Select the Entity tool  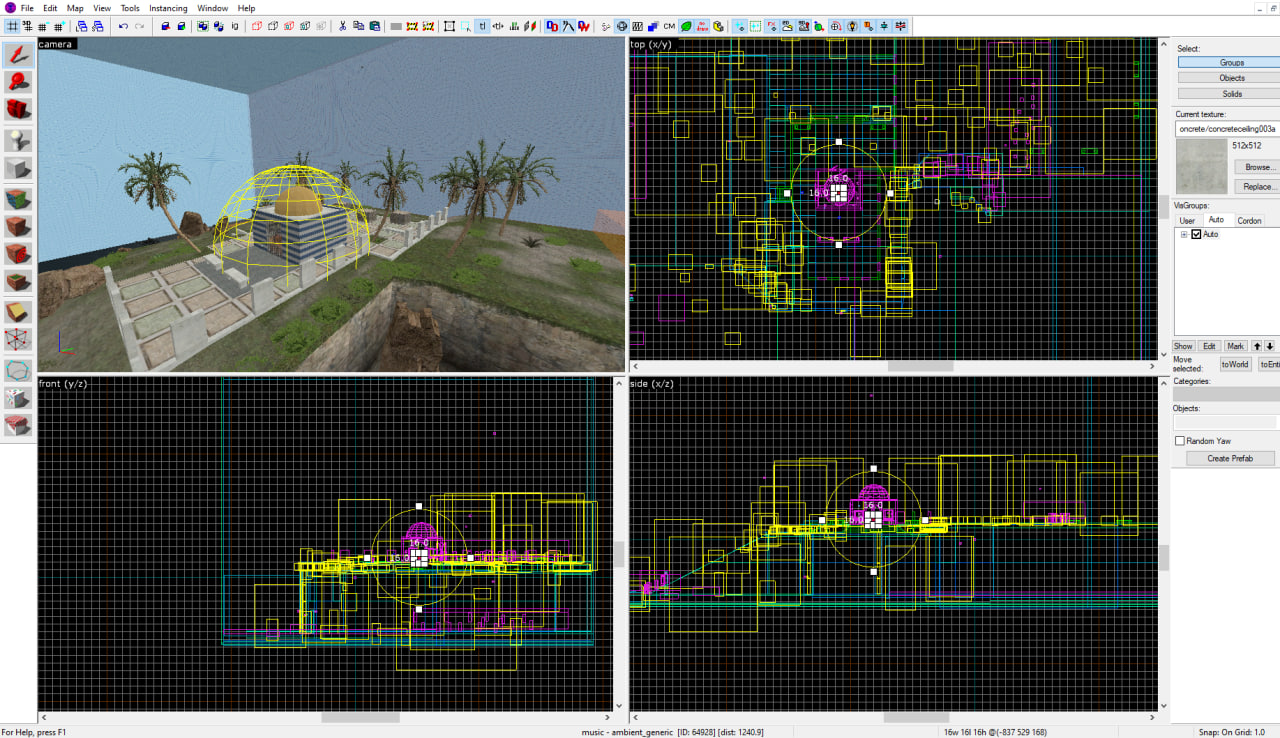(18, 139)
